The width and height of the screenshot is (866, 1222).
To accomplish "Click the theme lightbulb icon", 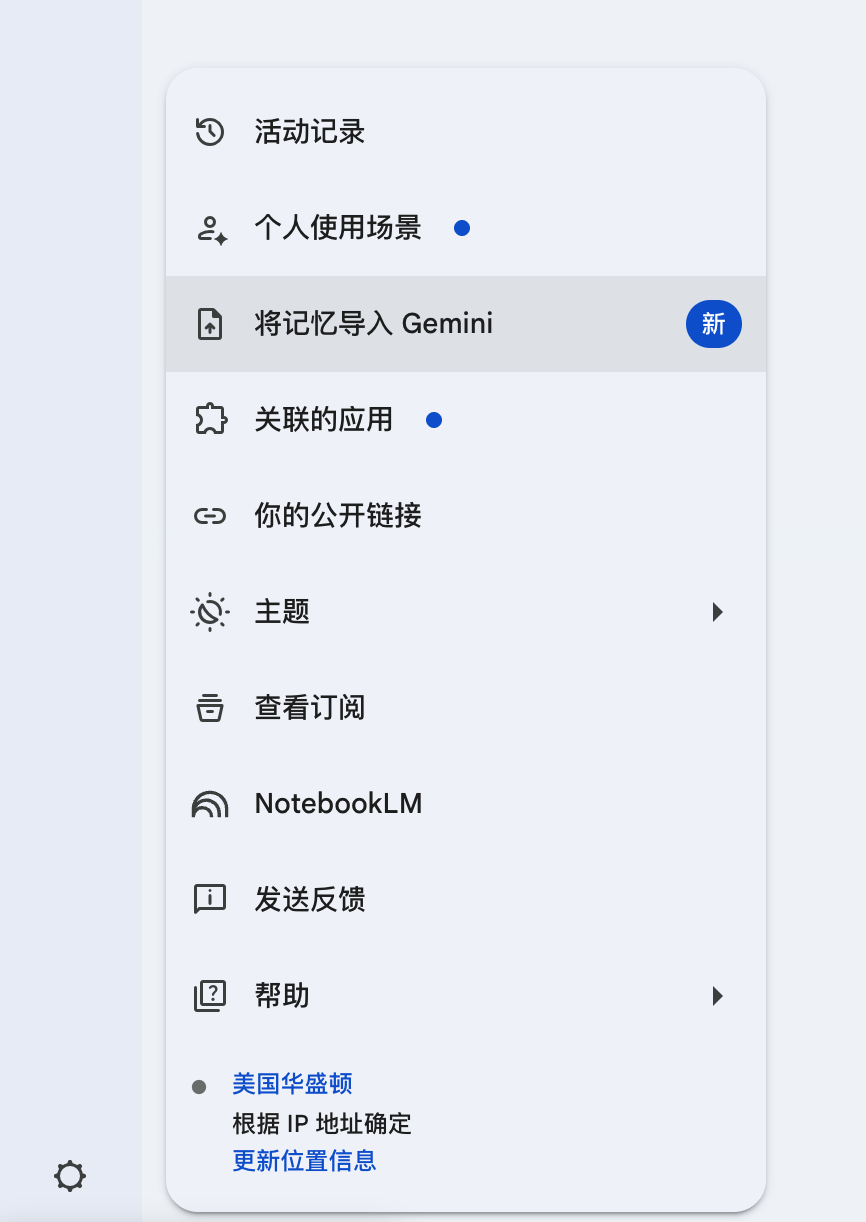I will (209, 611).
